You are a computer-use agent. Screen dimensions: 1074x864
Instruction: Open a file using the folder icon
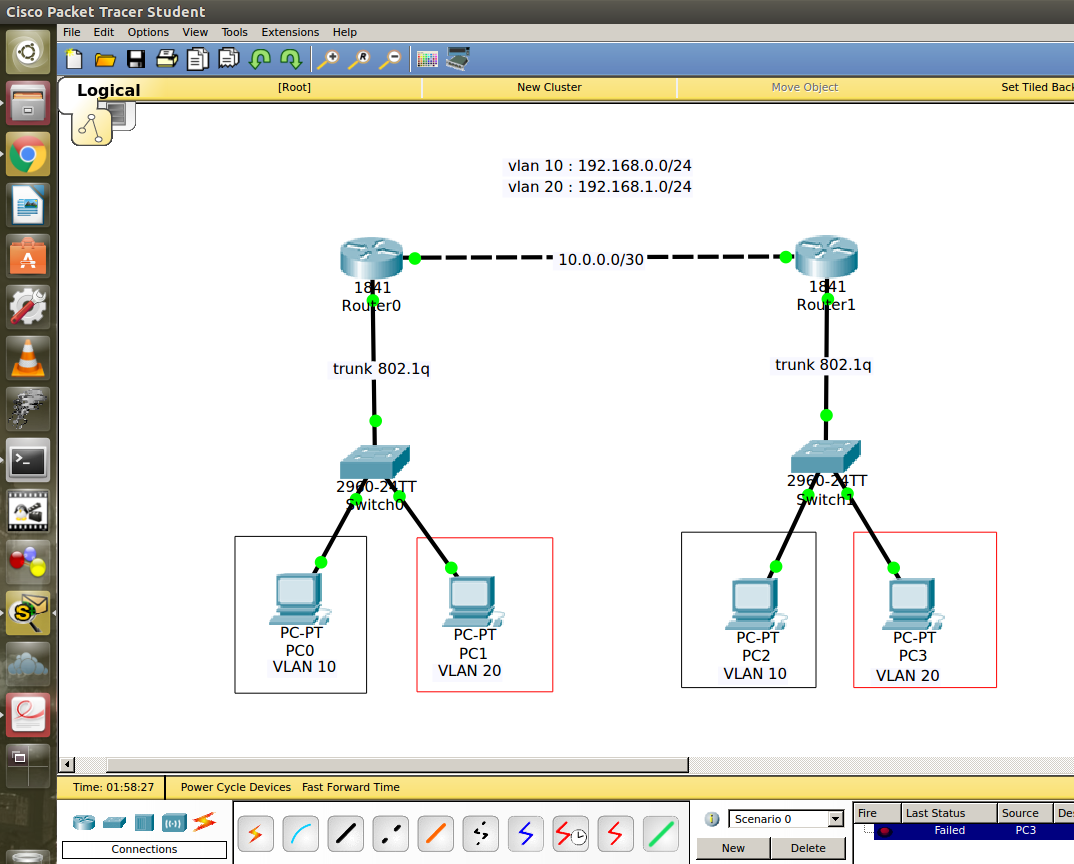click(x=105, y=60)
